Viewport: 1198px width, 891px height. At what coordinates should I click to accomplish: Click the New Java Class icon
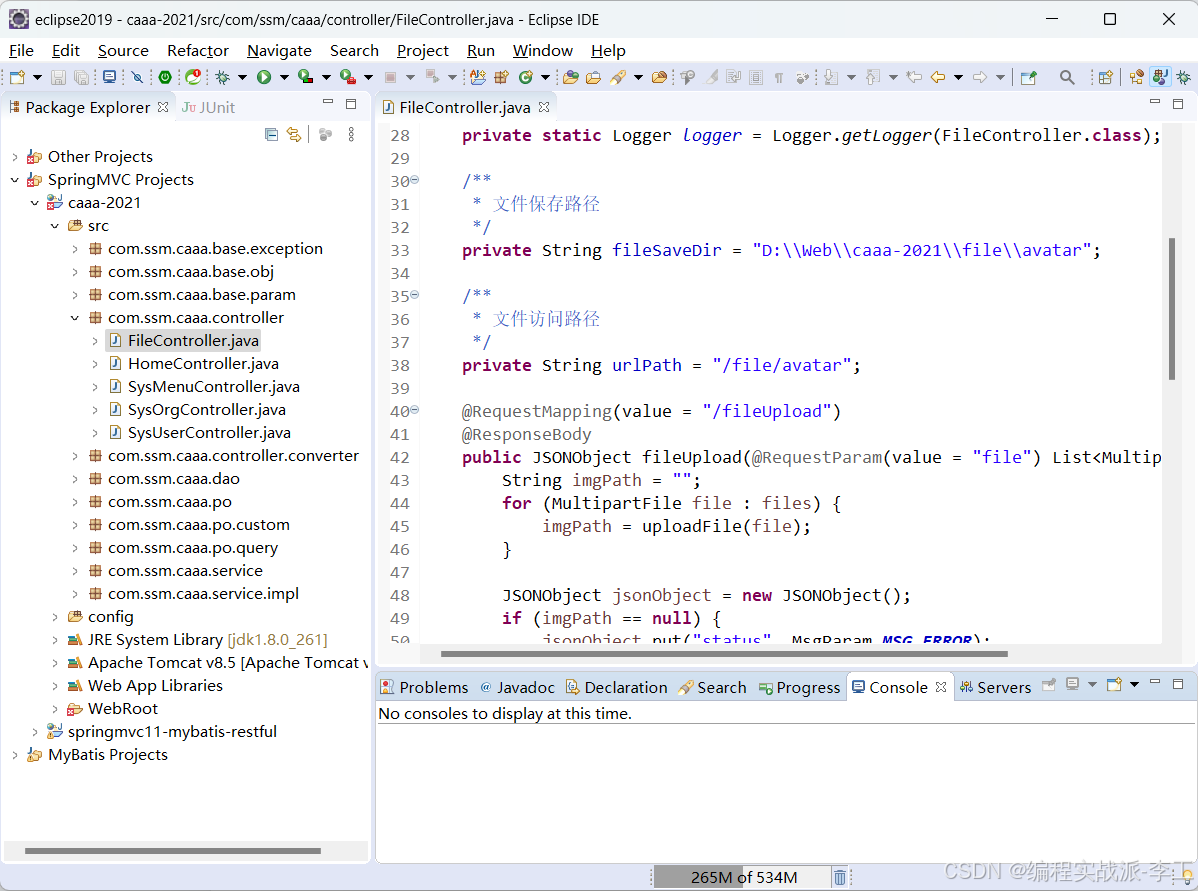(x=525, y=77)
